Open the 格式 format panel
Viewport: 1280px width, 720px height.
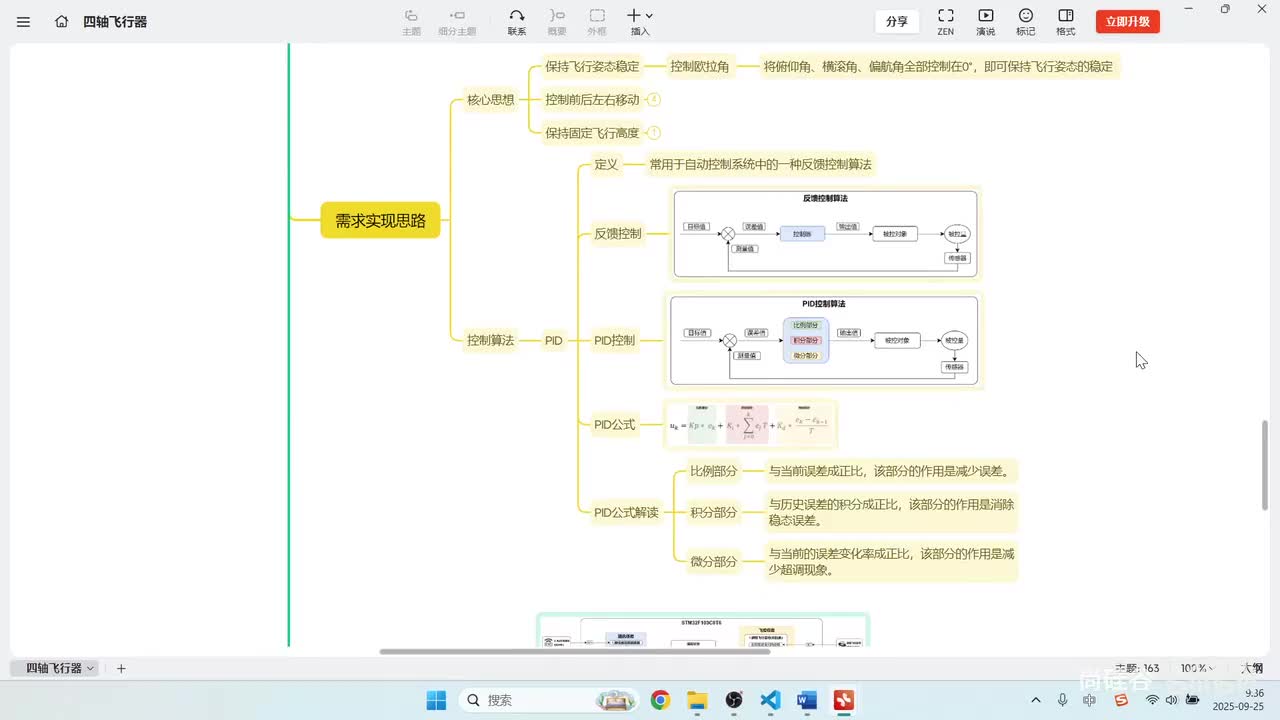1066,22
